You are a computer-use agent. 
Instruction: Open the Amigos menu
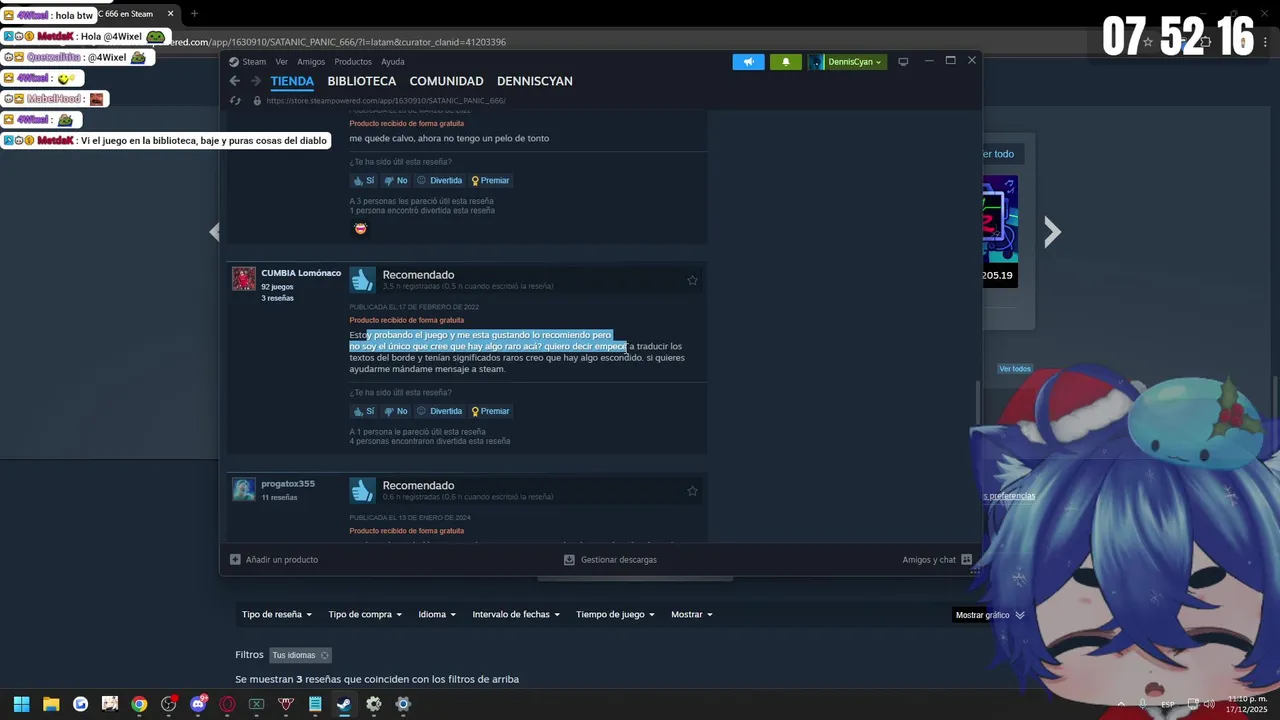[311, 62]
